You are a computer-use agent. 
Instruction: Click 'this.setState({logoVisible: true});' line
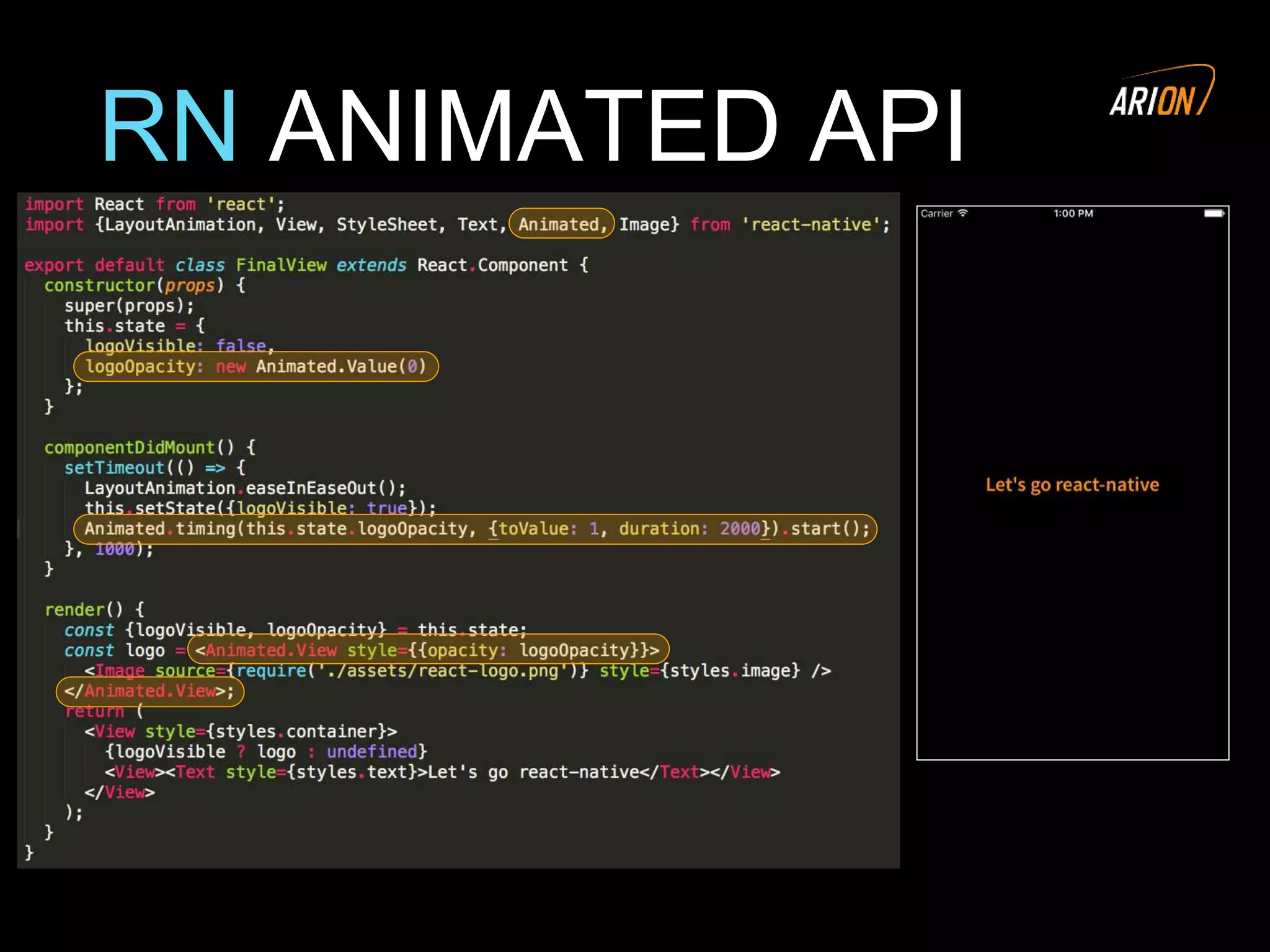260,508
